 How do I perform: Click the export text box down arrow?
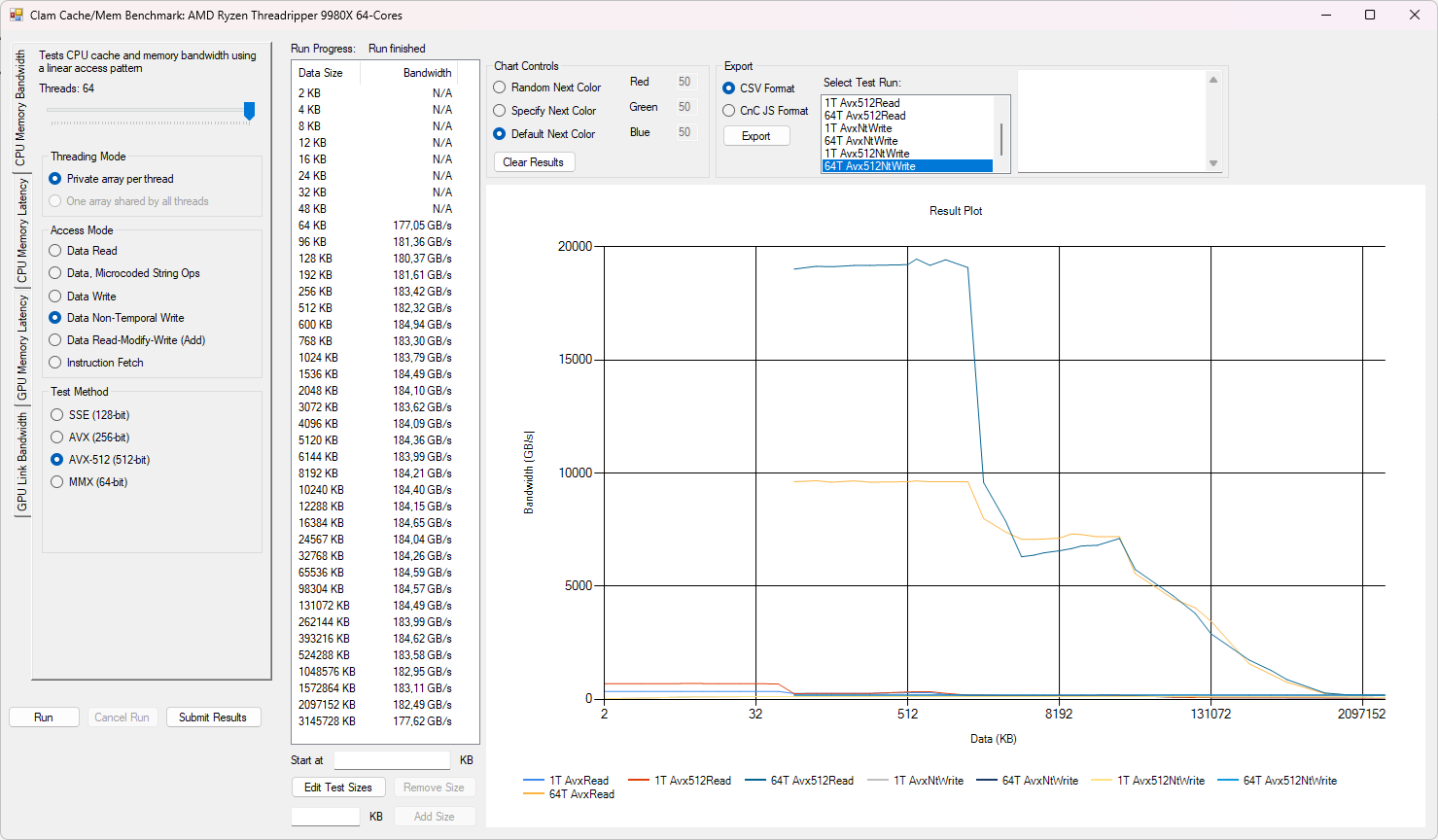click(1213, 163)
